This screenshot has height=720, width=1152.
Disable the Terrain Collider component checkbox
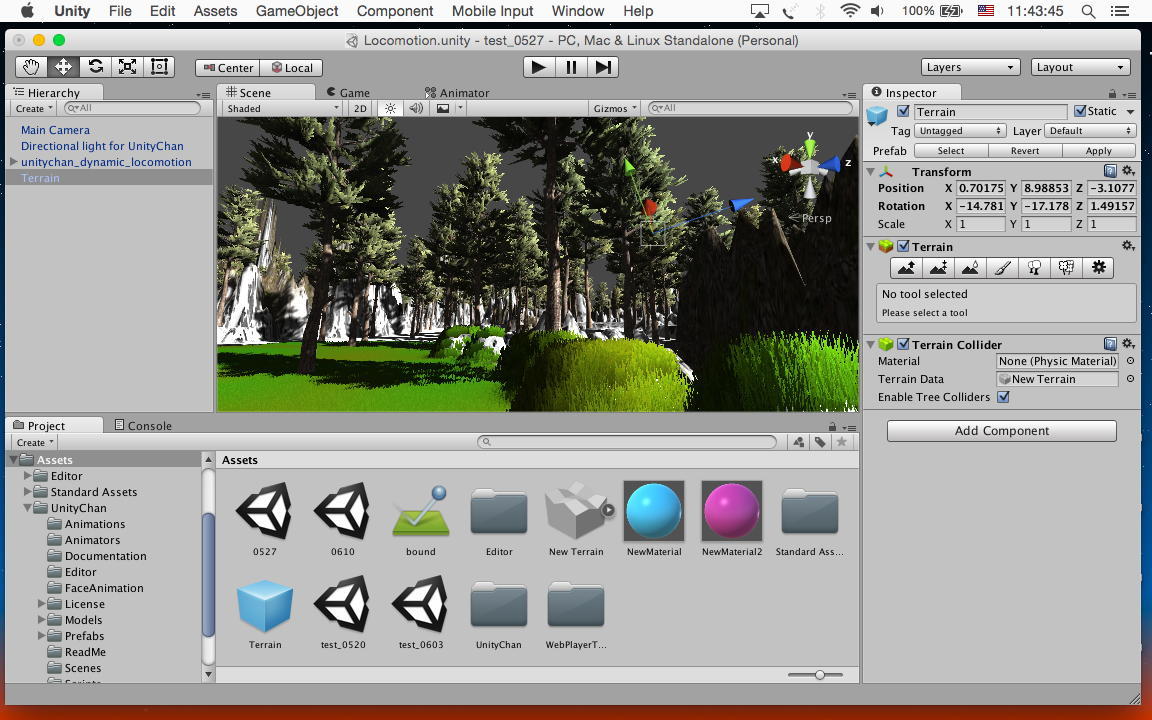click(x=903, y=344)
